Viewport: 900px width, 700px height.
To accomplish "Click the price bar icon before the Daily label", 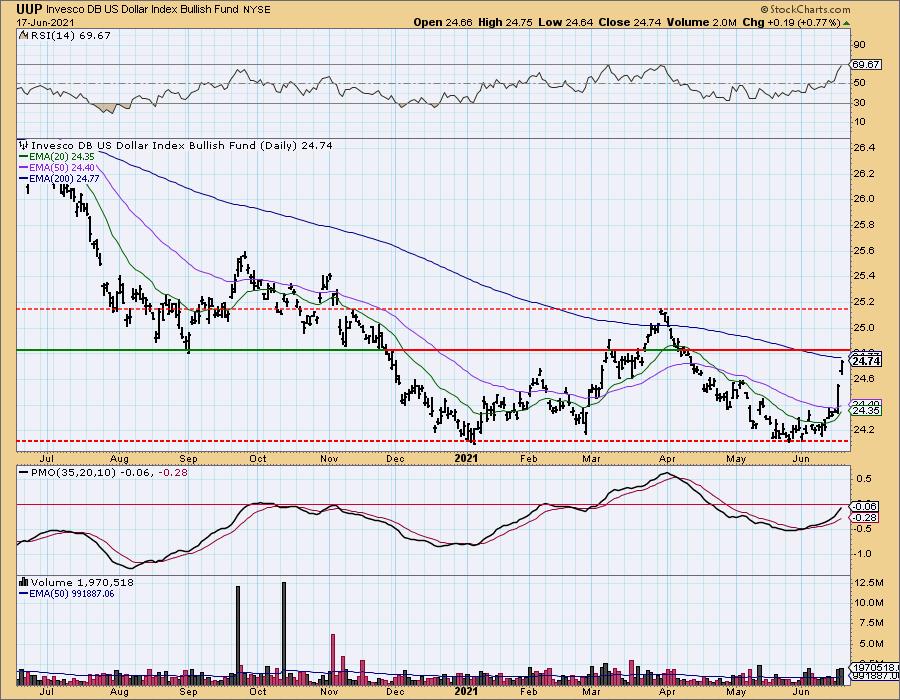I will click(x=24, y=145).
